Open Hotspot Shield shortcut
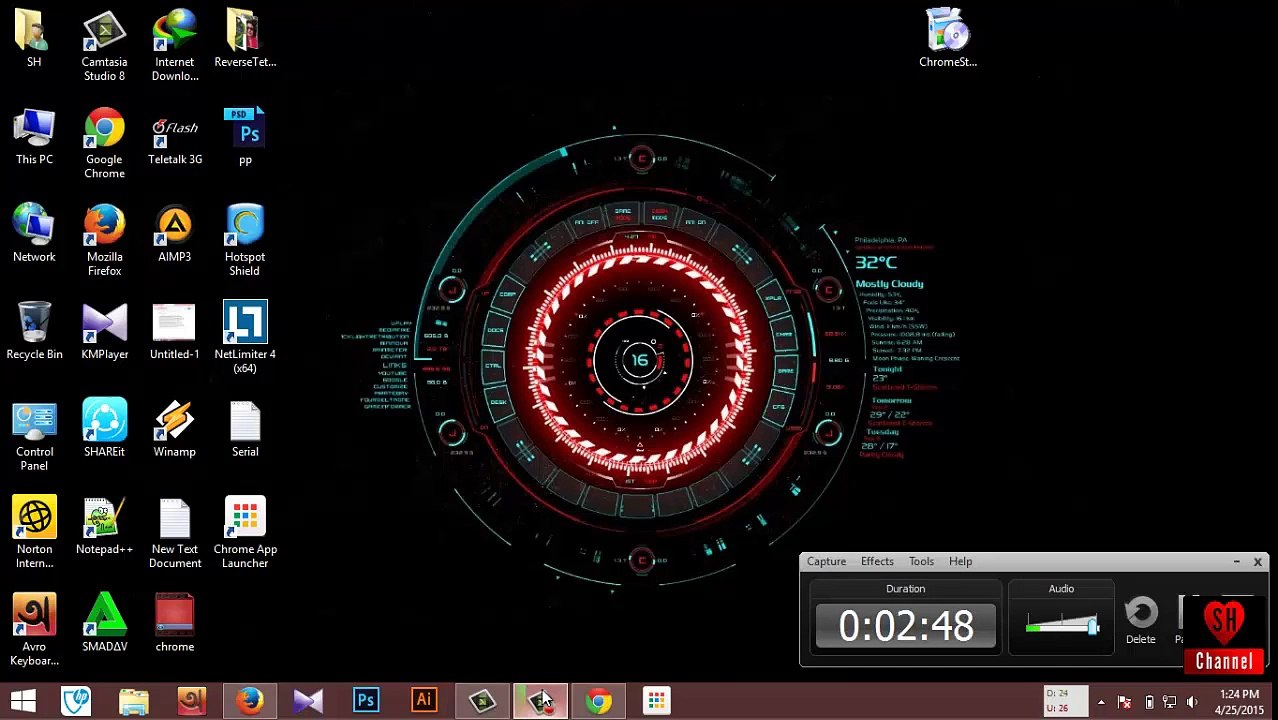This screenshot has height=720, width=1278. (245, 241)
